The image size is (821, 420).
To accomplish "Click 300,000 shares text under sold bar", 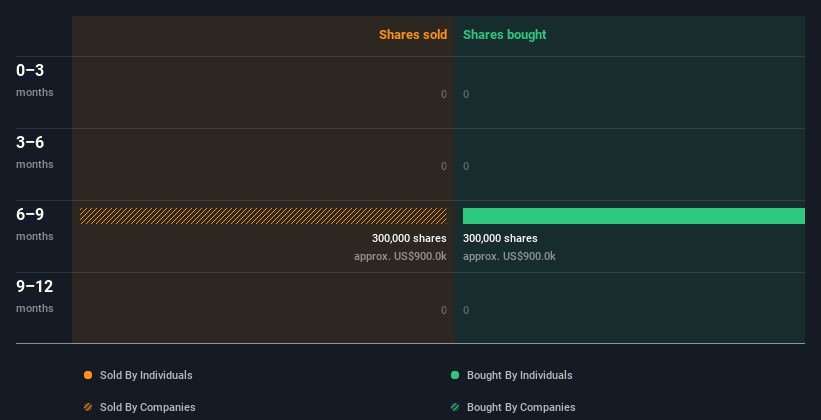I will tap(409, 238).
